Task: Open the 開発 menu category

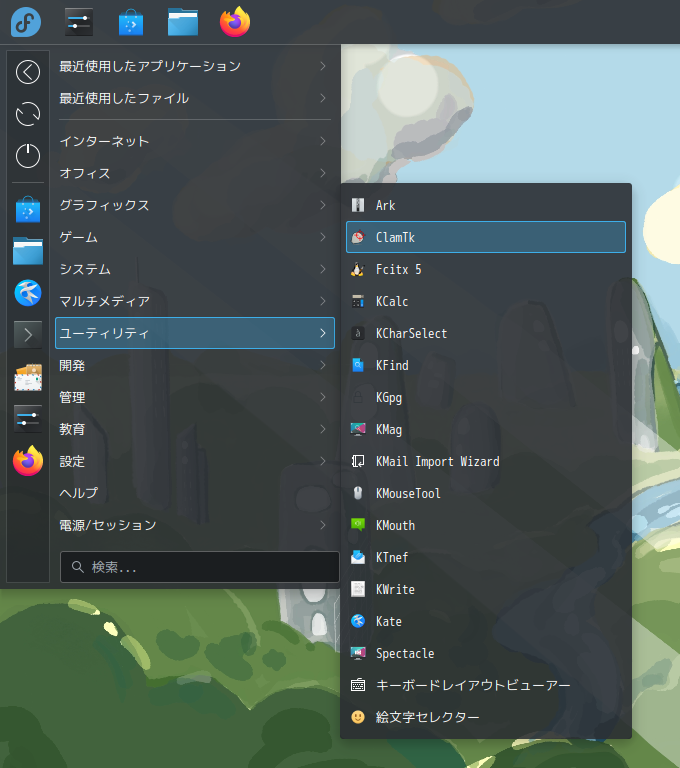Action: [x=195, y=365]
